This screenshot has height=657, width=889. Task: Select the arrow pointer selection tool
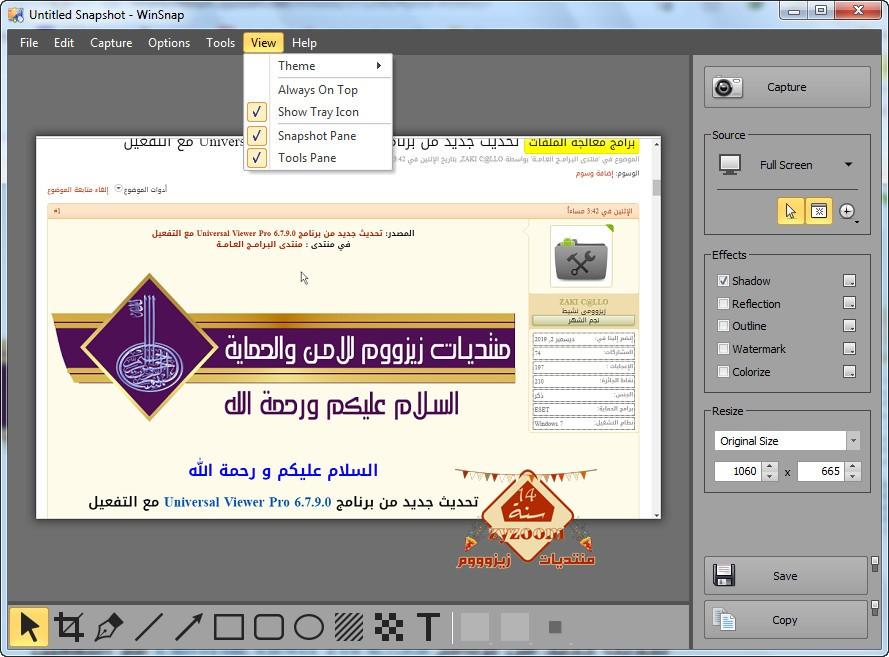coord(29,627)
